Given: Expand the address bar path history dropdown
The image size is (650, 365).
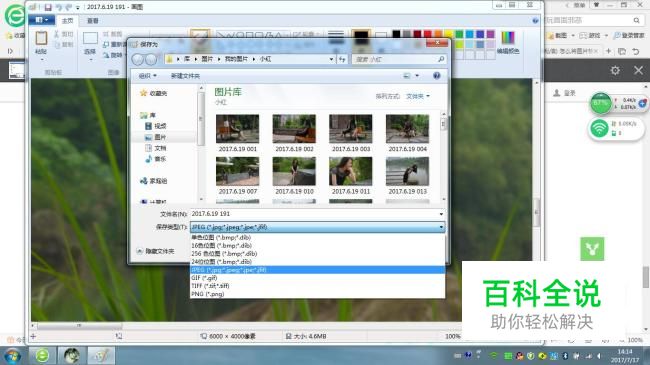Looking at the screenshot, I should [x=331, y=59].
